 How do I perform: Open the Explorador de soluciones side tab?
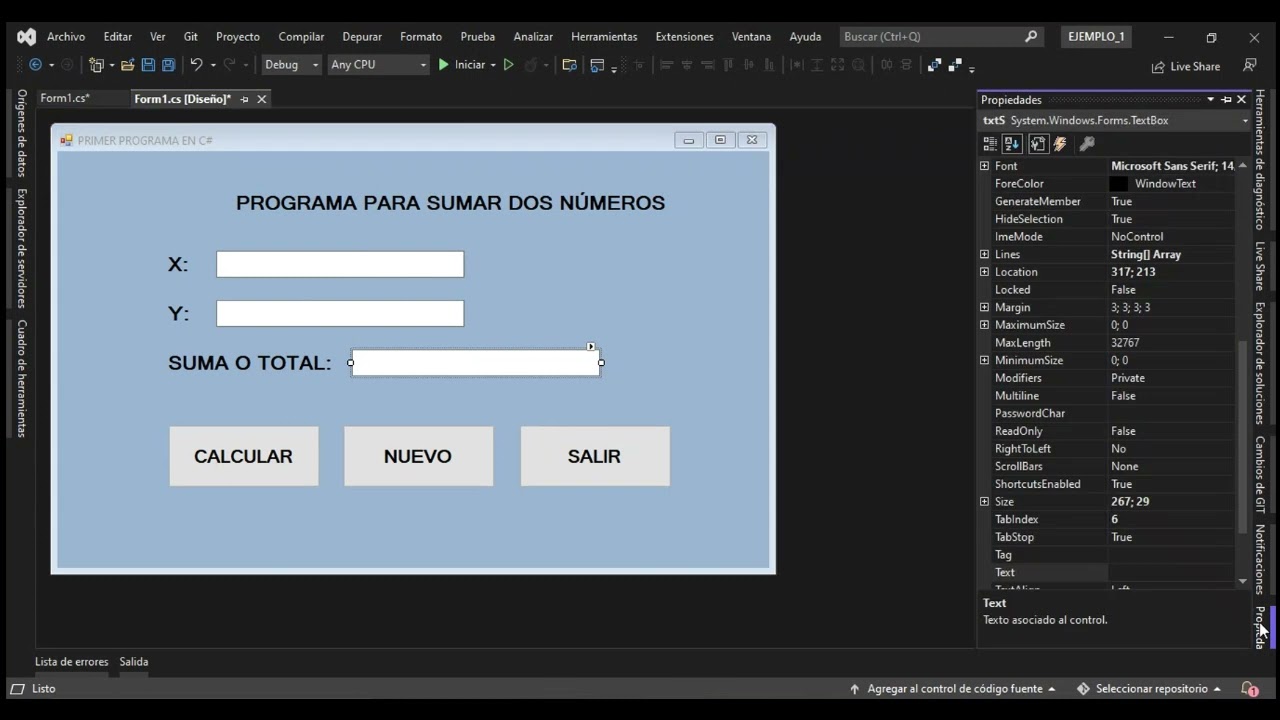click(1260, 364)
